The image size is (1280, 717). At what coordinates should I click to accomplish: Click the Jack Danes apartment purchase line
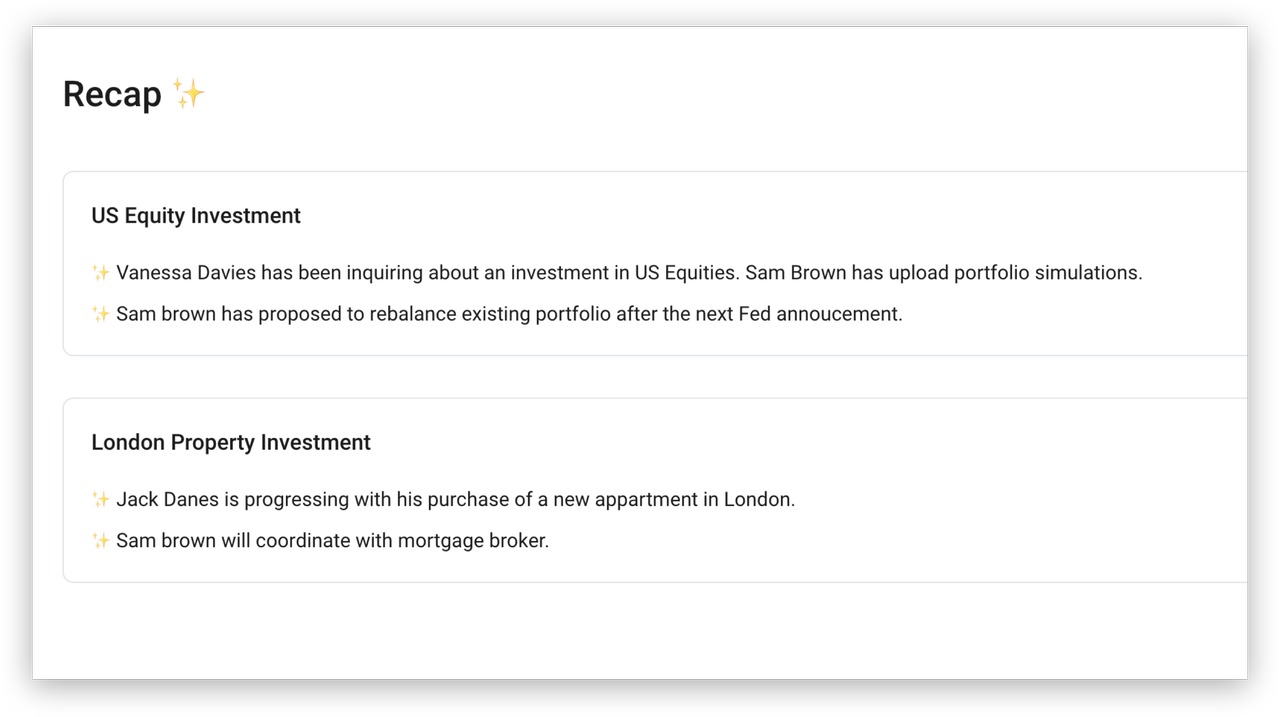pos(443,500)
